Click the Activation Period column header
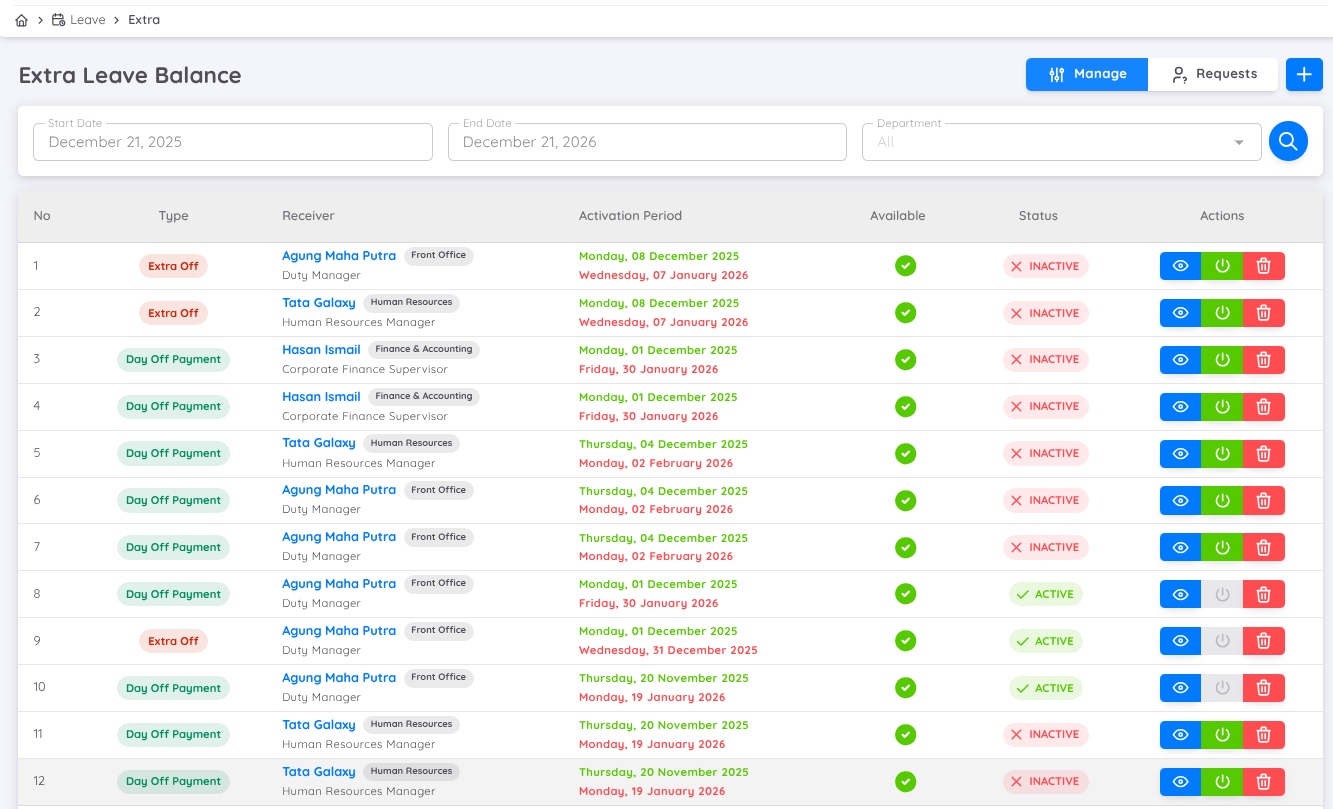1333x809 pixels. [x=630, y=216]
